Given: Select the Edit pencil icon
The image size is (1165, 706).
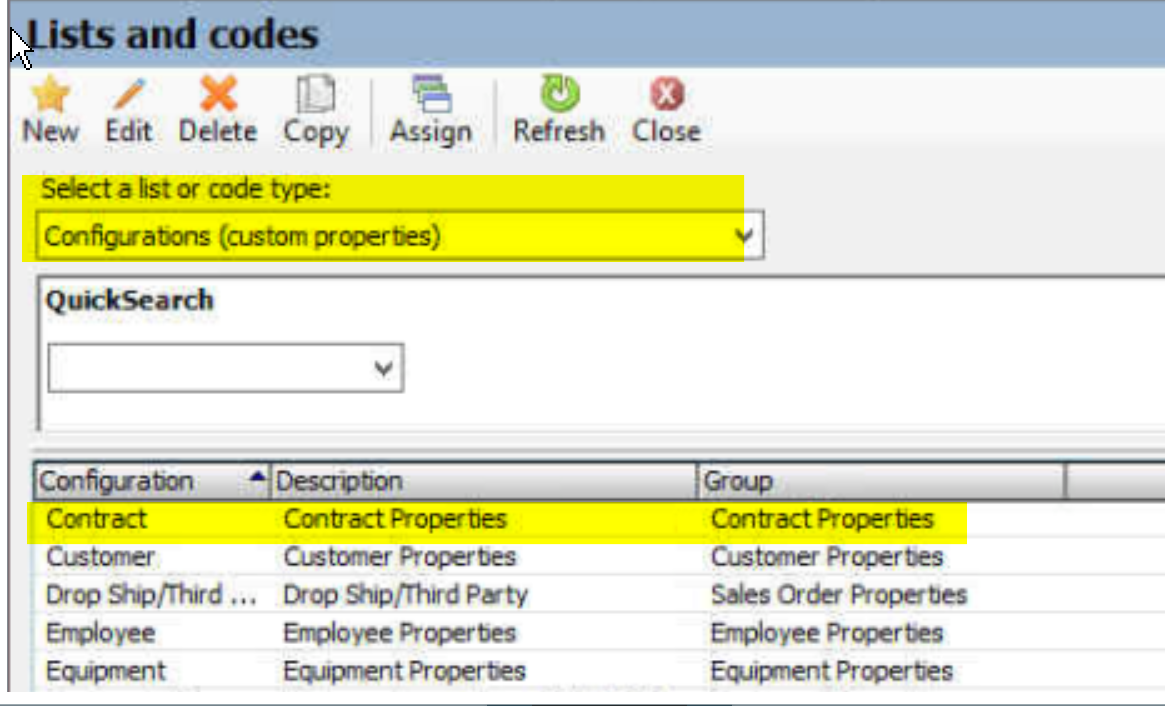Looking at the screenshot, I should pyautogui.click(x=129, y=95).
